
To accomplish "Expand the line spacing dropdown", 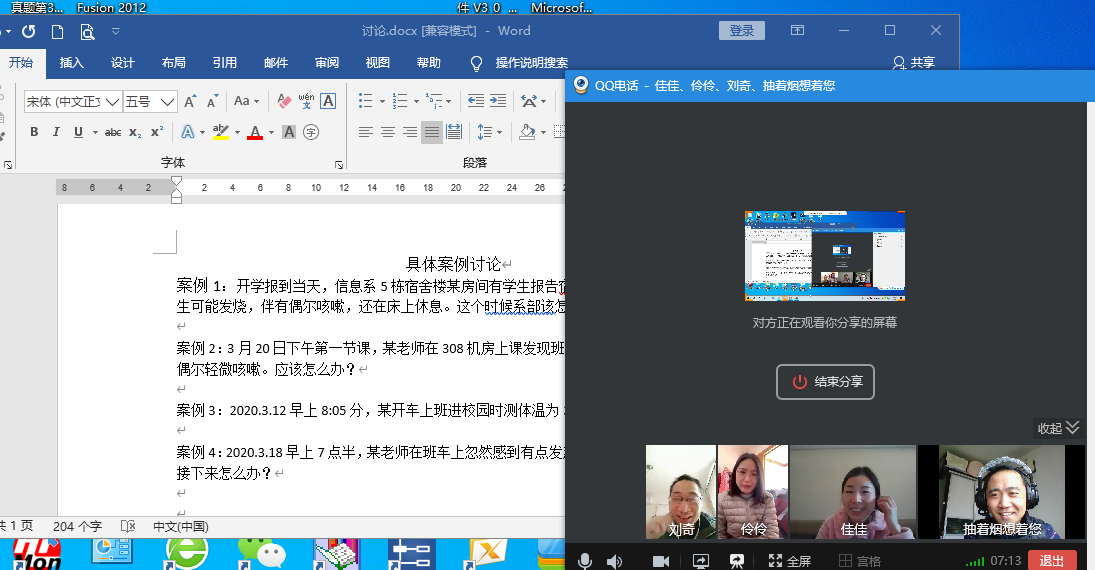I will coord(500,132).
